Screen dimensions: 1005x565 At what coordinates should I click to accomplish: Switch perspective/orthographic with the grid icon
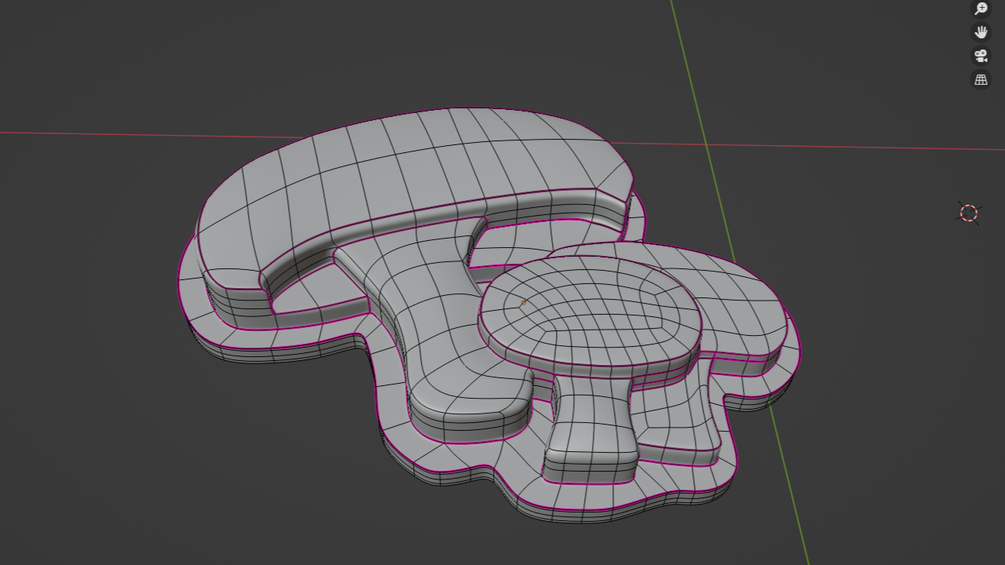pyautogui.click(x=981, y=79)
